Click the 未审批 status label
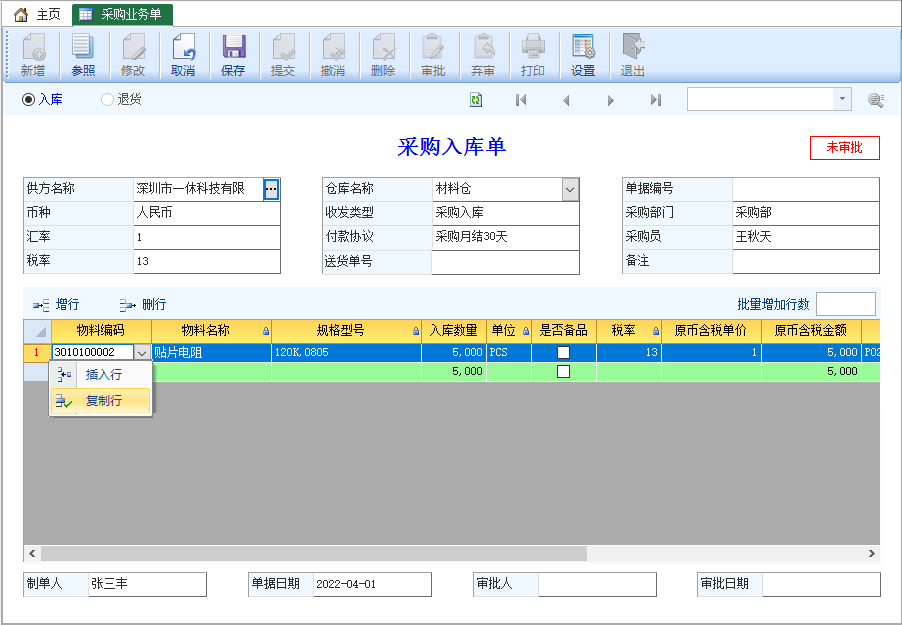Screen dimensions: 902x625 (844, 147)
